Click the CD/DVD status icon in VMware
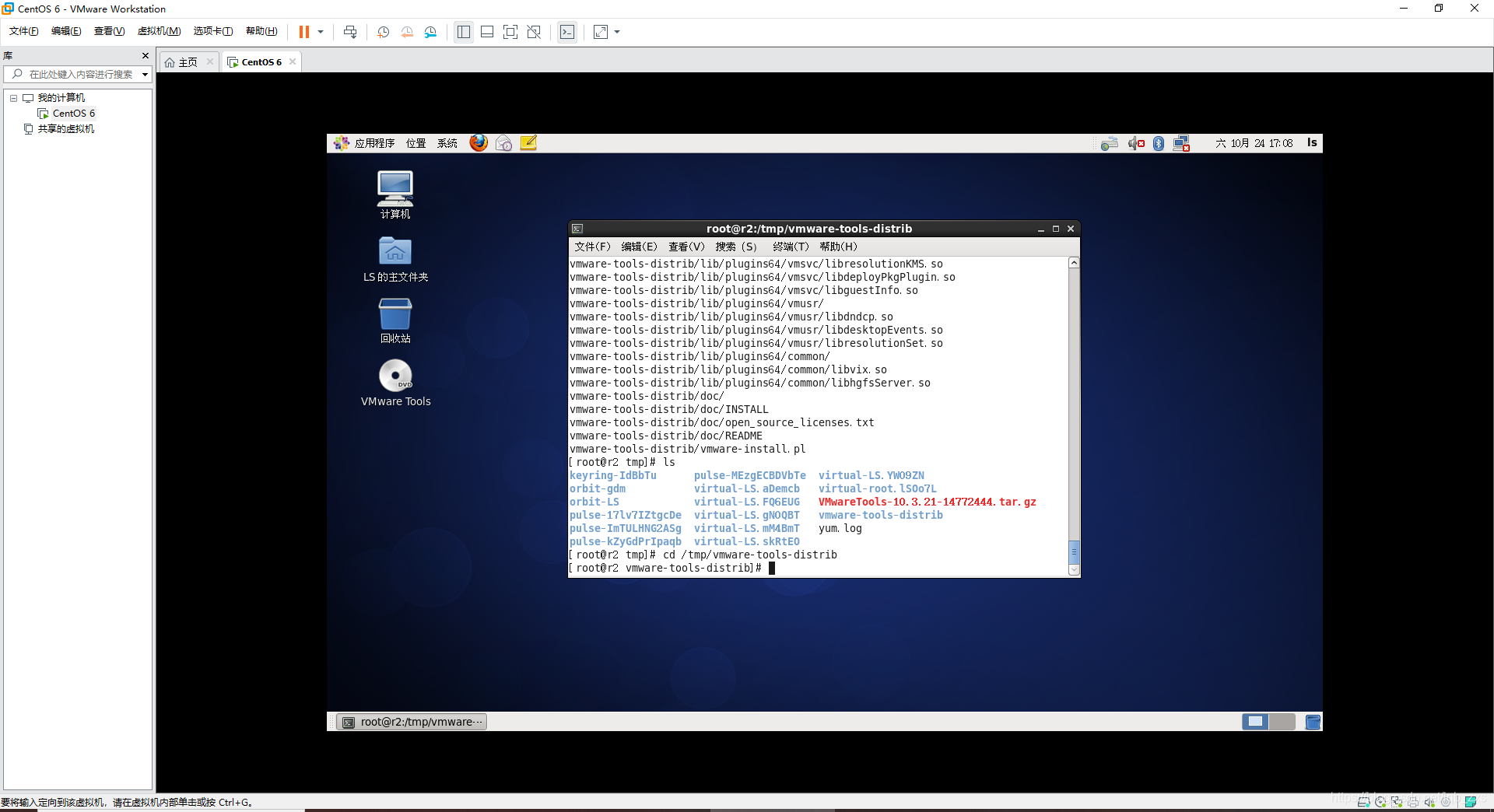Image resolution: width=1494 pixels, height=812 pixels. click(x=1380, y=802)
